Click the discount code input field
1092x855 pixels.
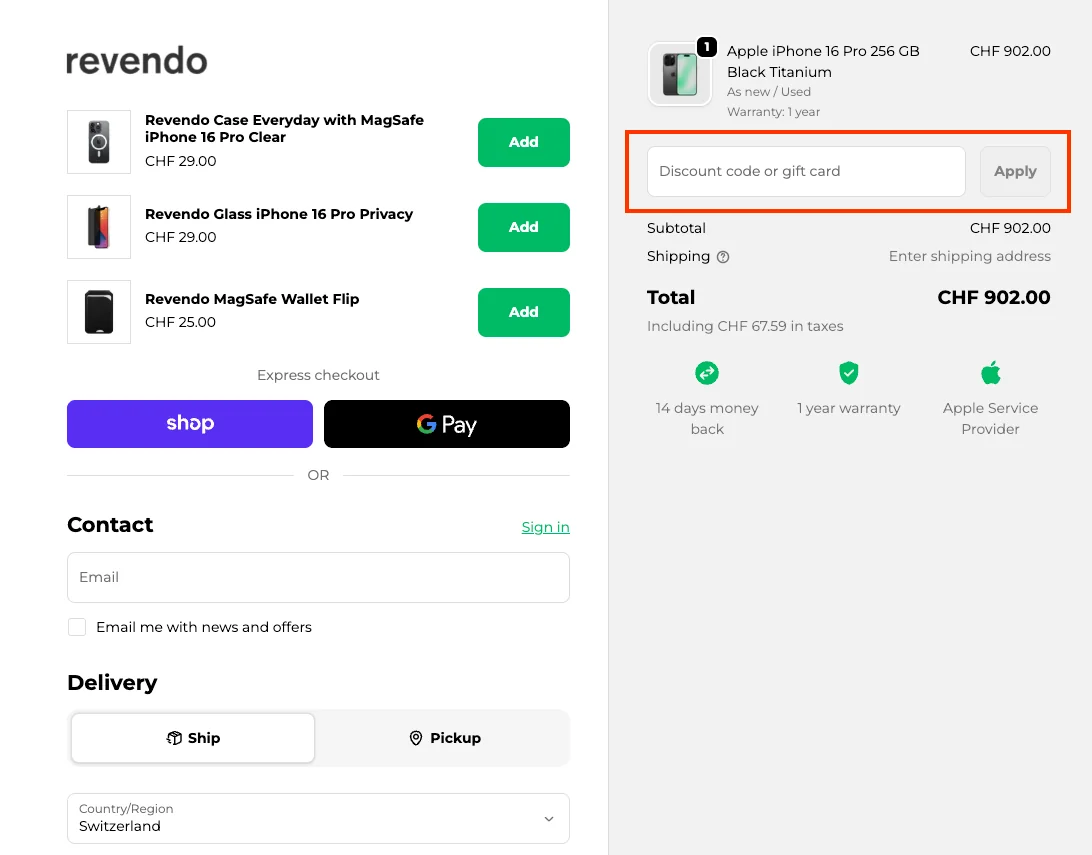[x=805, y=171]
